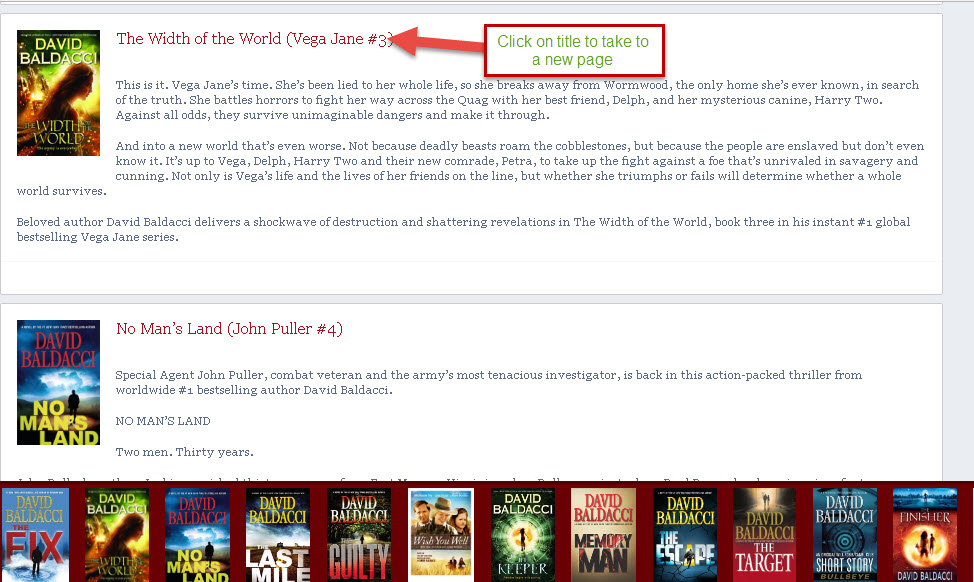Image resolution: width=974 pixels, height=582 pixels.
Task: Click The Target book cover
Action: coord(764,535)
